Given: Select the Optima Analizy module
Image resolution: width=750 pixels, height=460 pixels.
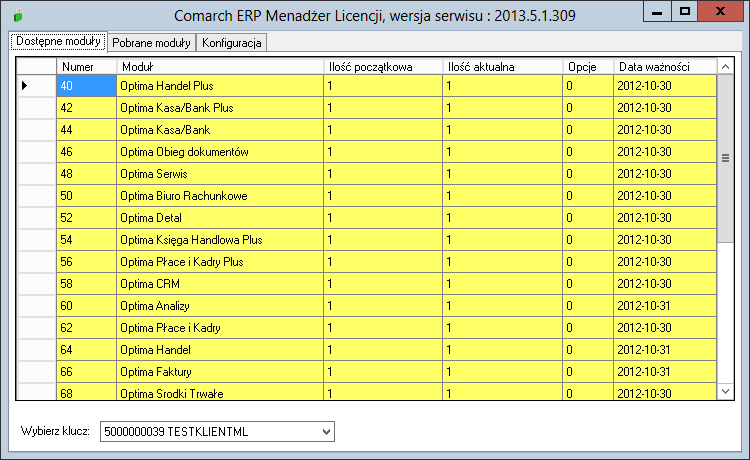Looking at the screenshot, I should point(220,306).
